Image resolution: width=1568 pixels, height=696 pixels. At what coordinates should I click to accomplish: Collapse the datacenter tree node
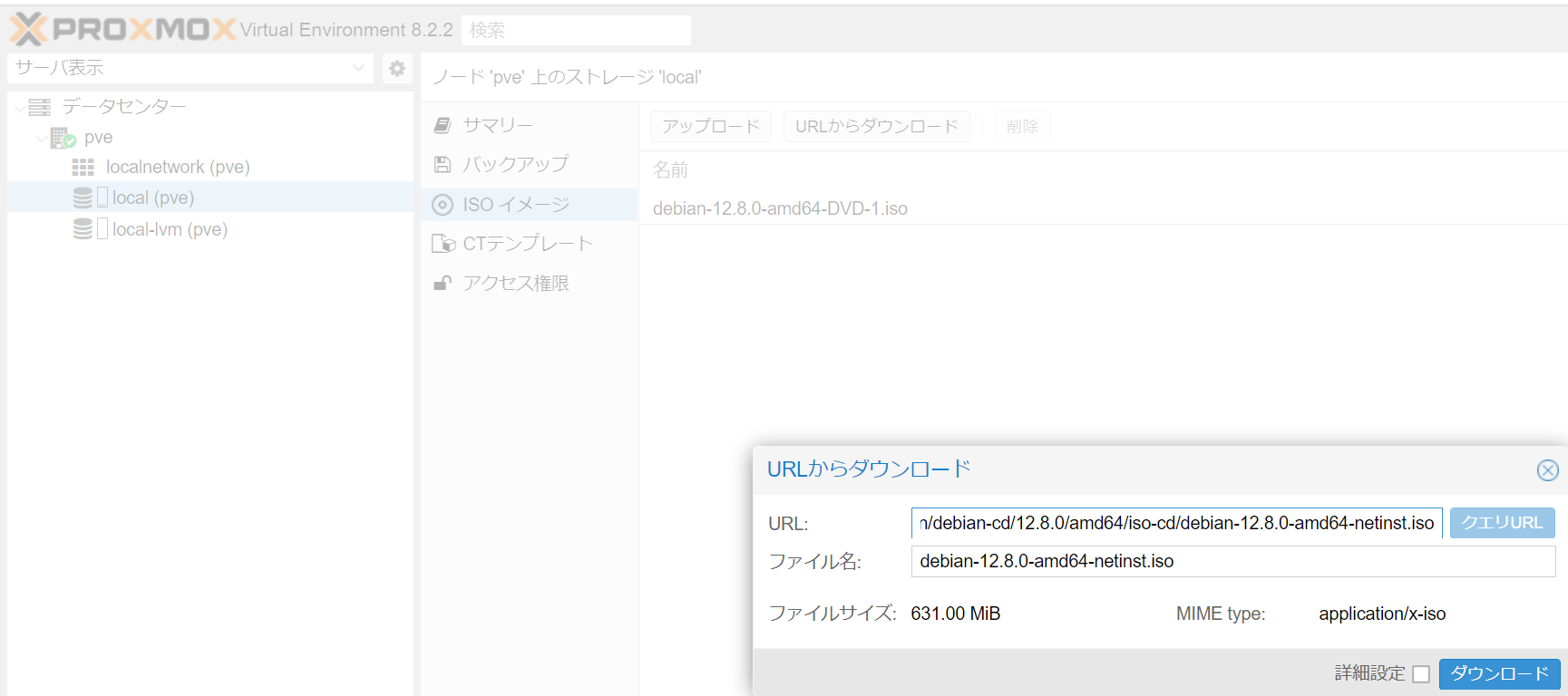pos(20,108)
